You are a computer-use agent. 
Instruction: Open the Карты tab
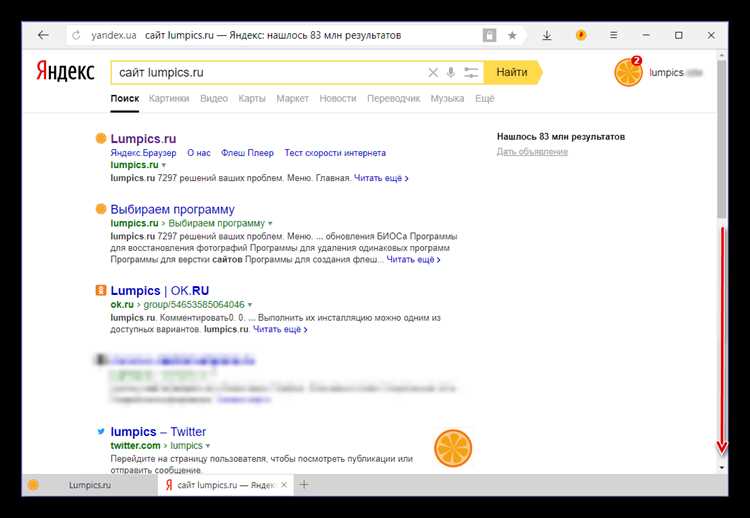(252, 99)
